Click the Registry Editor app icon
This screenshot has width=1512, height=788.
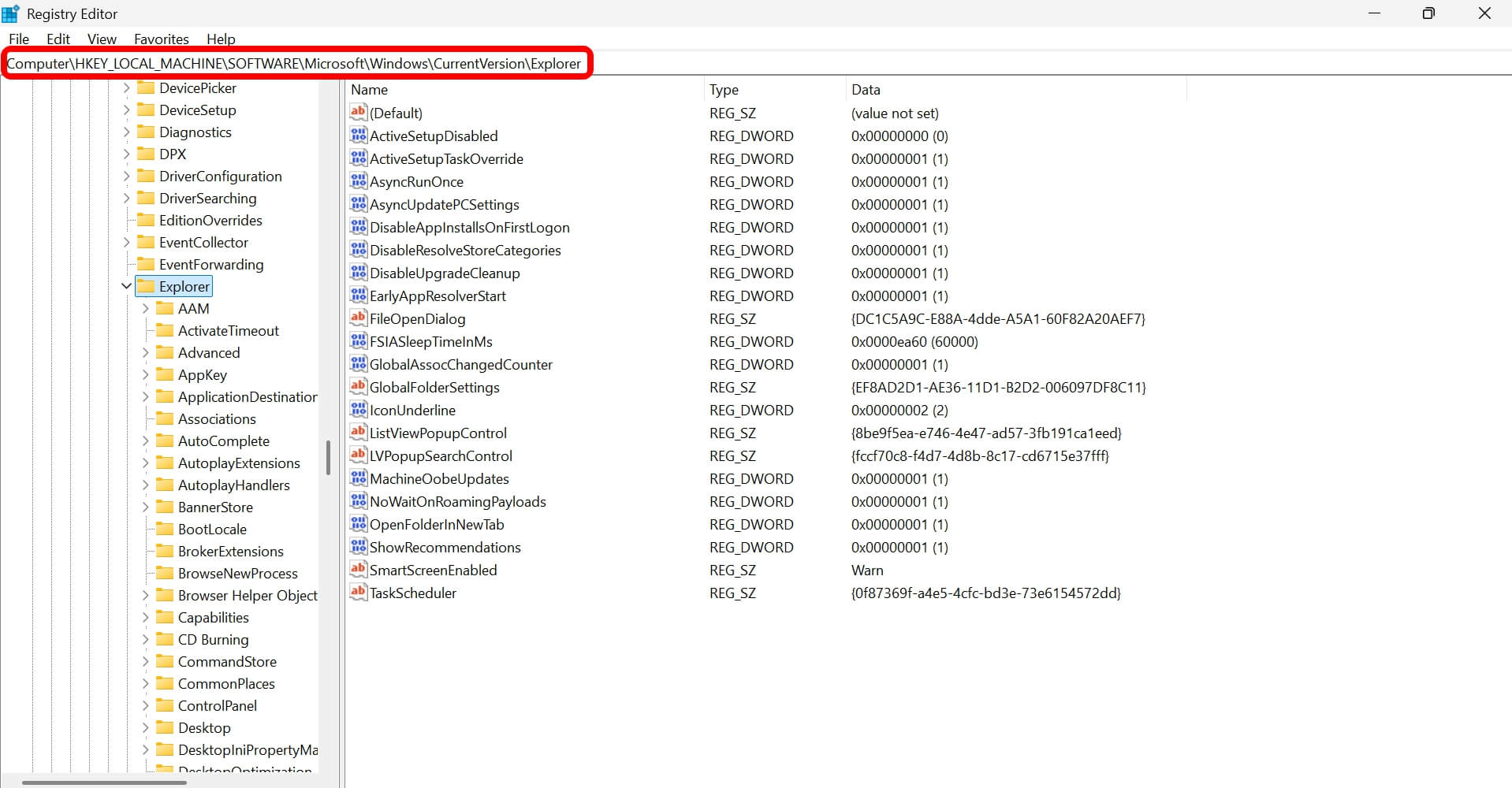pyautogui.click(x=10, y=13)
